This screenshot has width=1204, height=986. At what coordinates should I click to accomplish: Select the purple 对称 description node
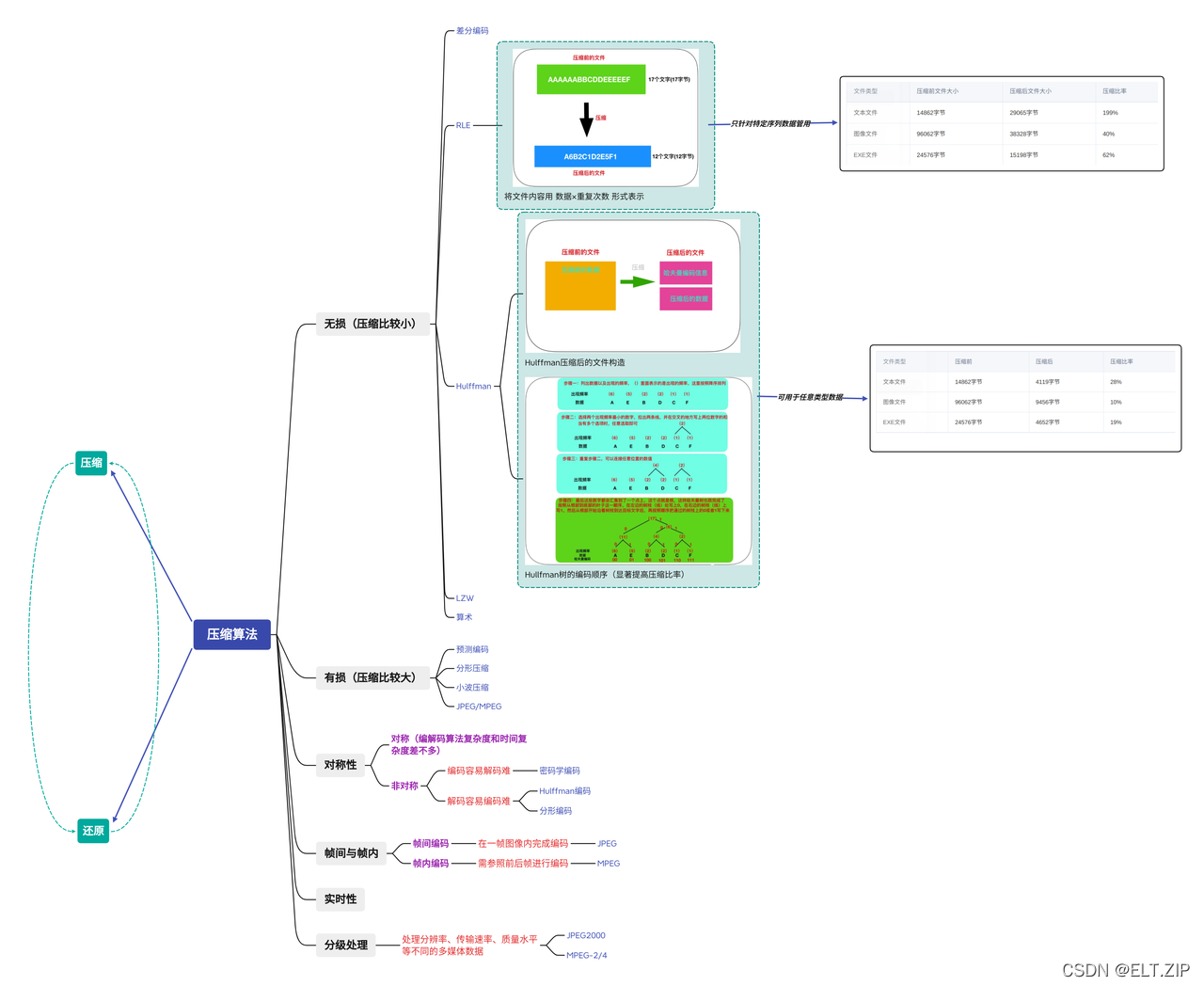tap(459, 744)
